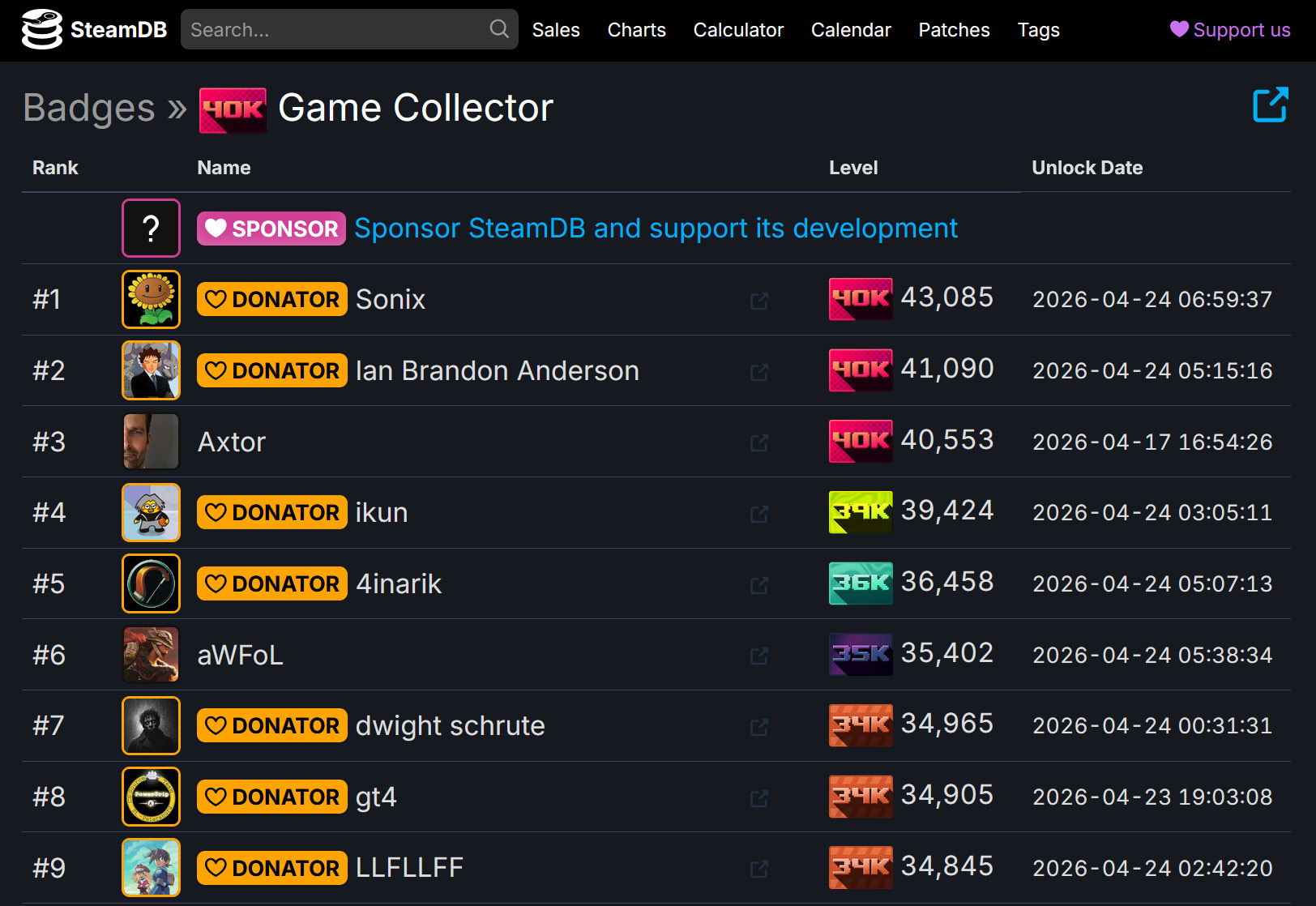Open the page's external share icon top right
Image resolution: width=1316 pixels, height=906 pixels.
pos(1270,105)
